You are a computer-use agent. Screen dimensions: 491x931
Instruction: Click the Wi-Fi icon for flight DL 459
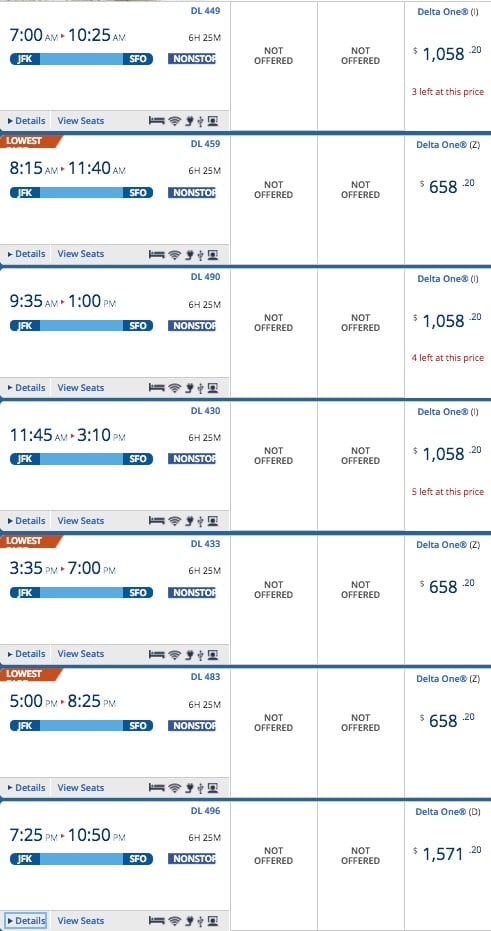[x=174, y=254]
